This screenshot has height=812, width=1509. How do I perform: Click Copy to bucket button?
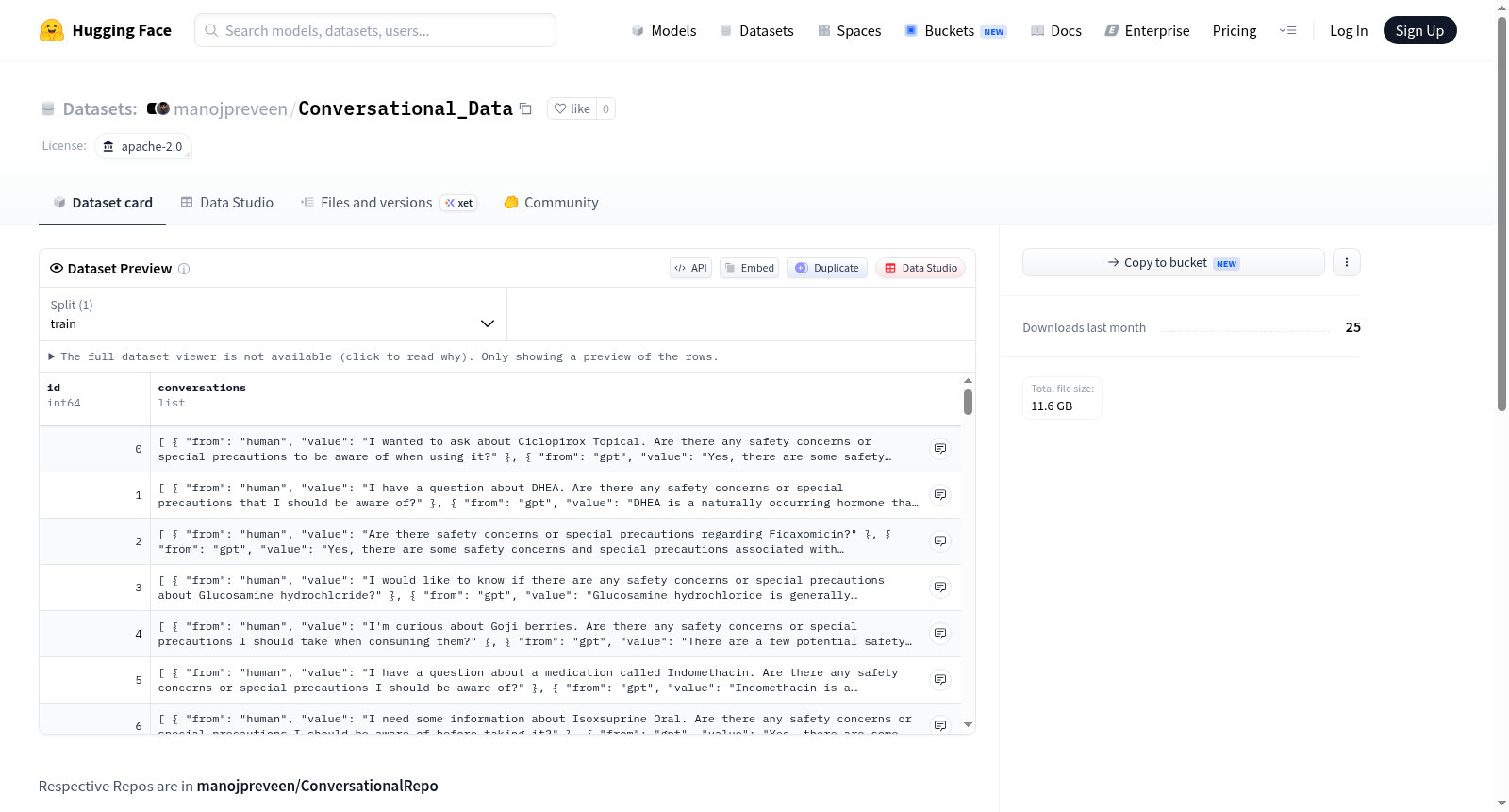[1173, 262]
